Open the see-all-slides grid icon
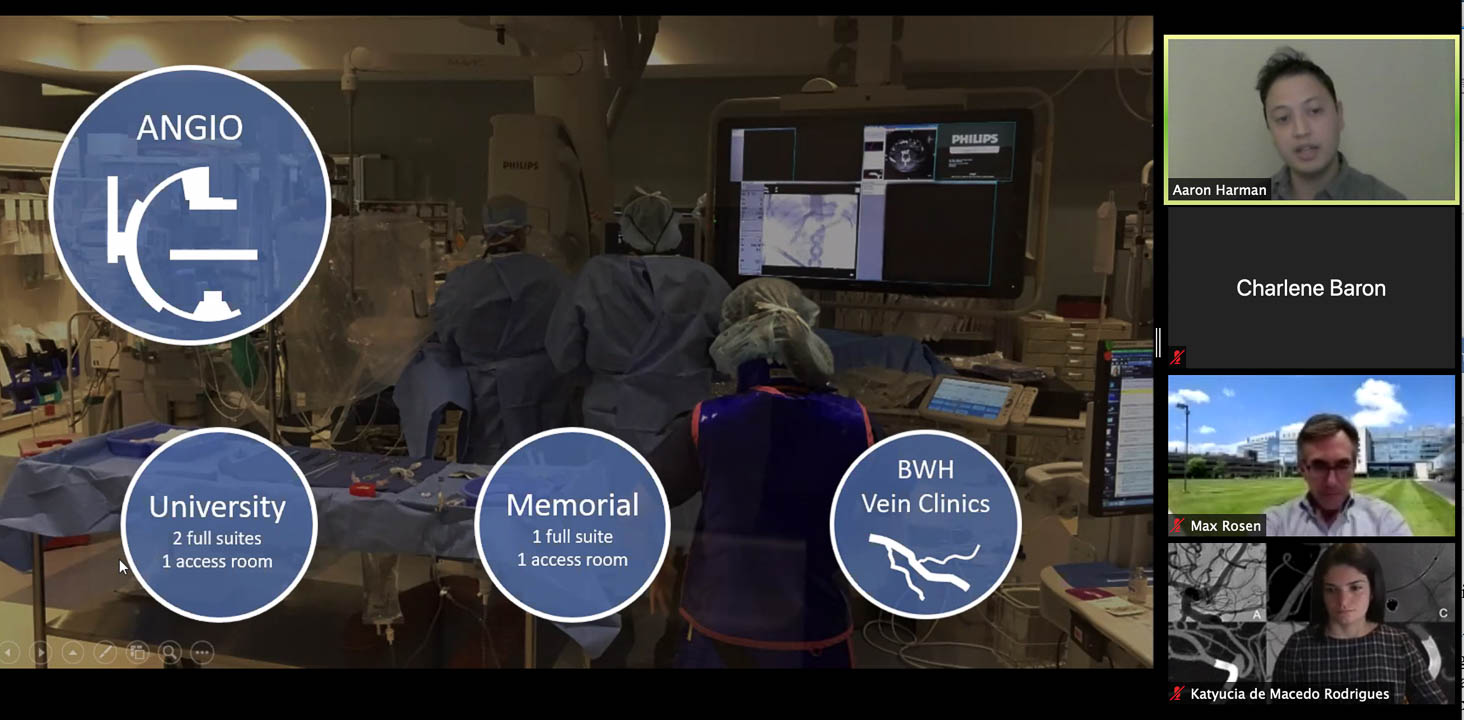 [x=137, y=653]
